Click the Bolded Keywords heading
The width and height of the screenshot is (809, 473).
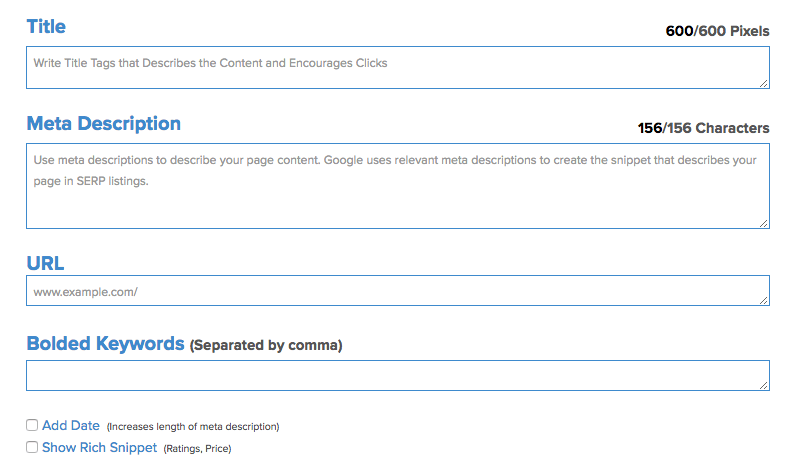tap(105, 344)
